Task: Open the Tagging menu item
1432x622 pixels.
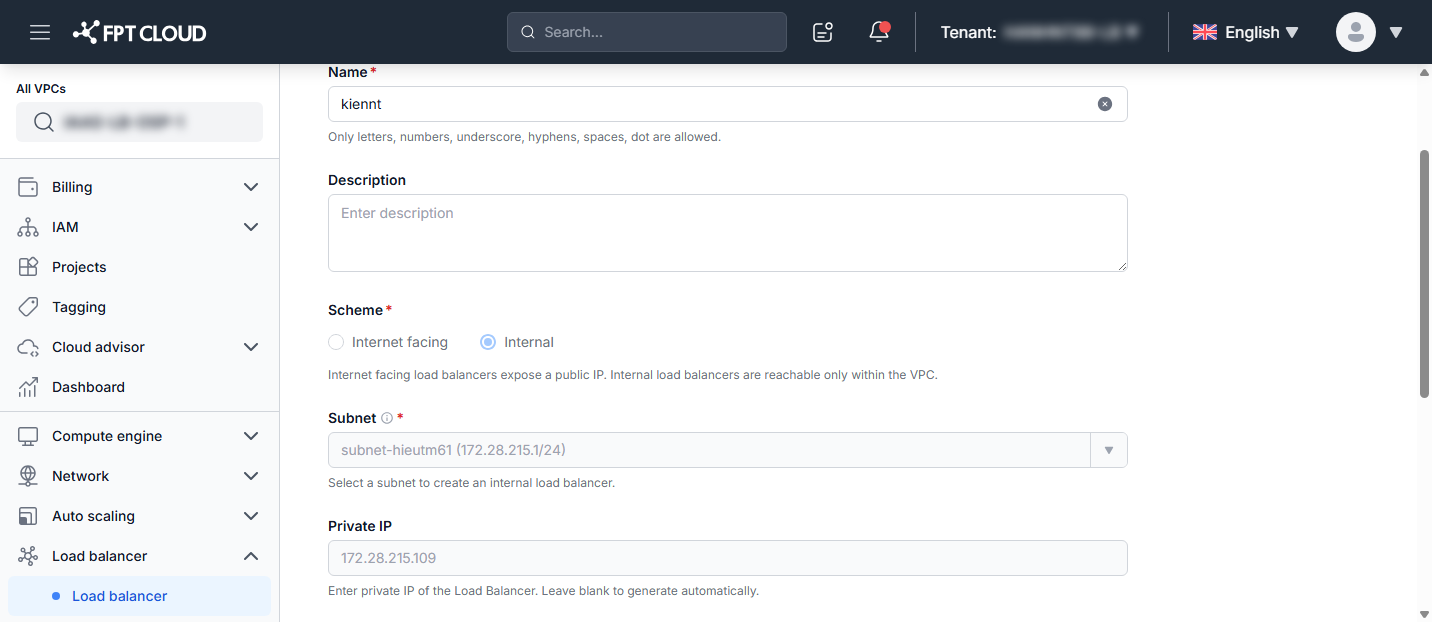Action: pos(139,307)
